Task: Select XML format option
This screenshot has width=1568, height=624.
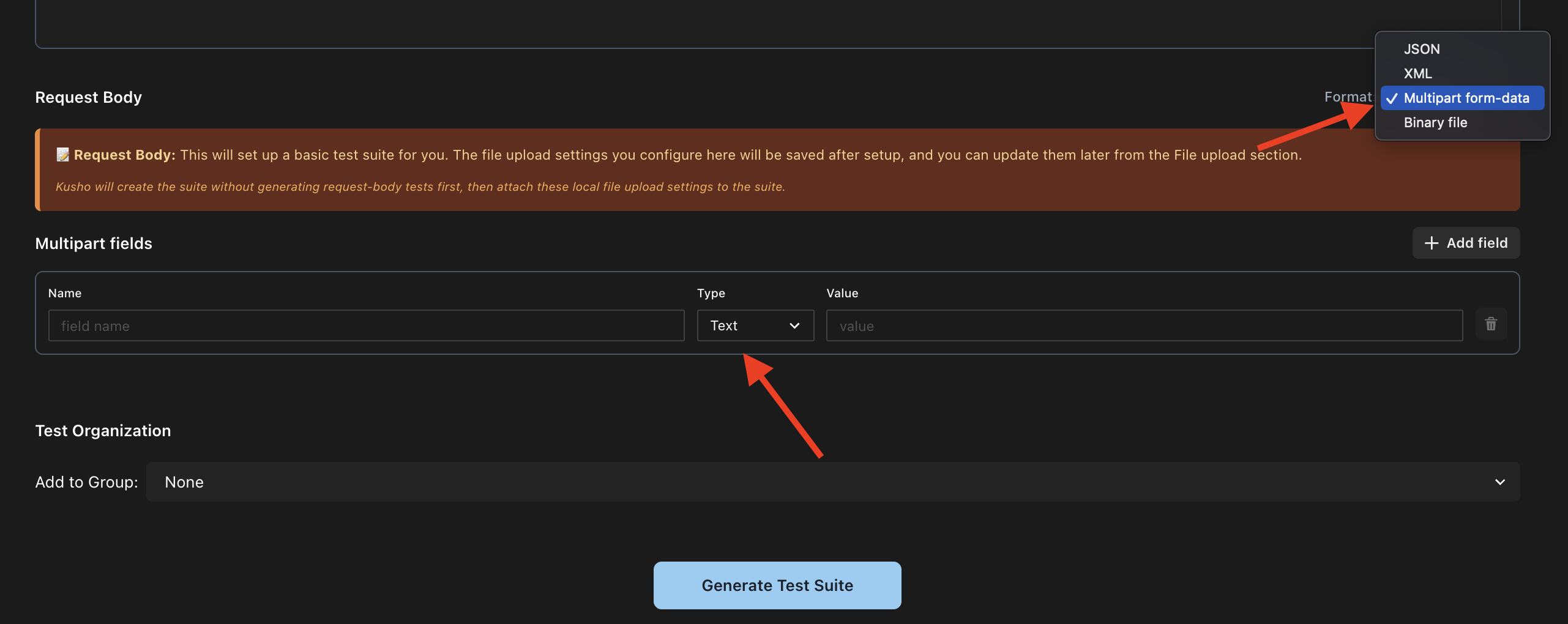Action: 1462,73
